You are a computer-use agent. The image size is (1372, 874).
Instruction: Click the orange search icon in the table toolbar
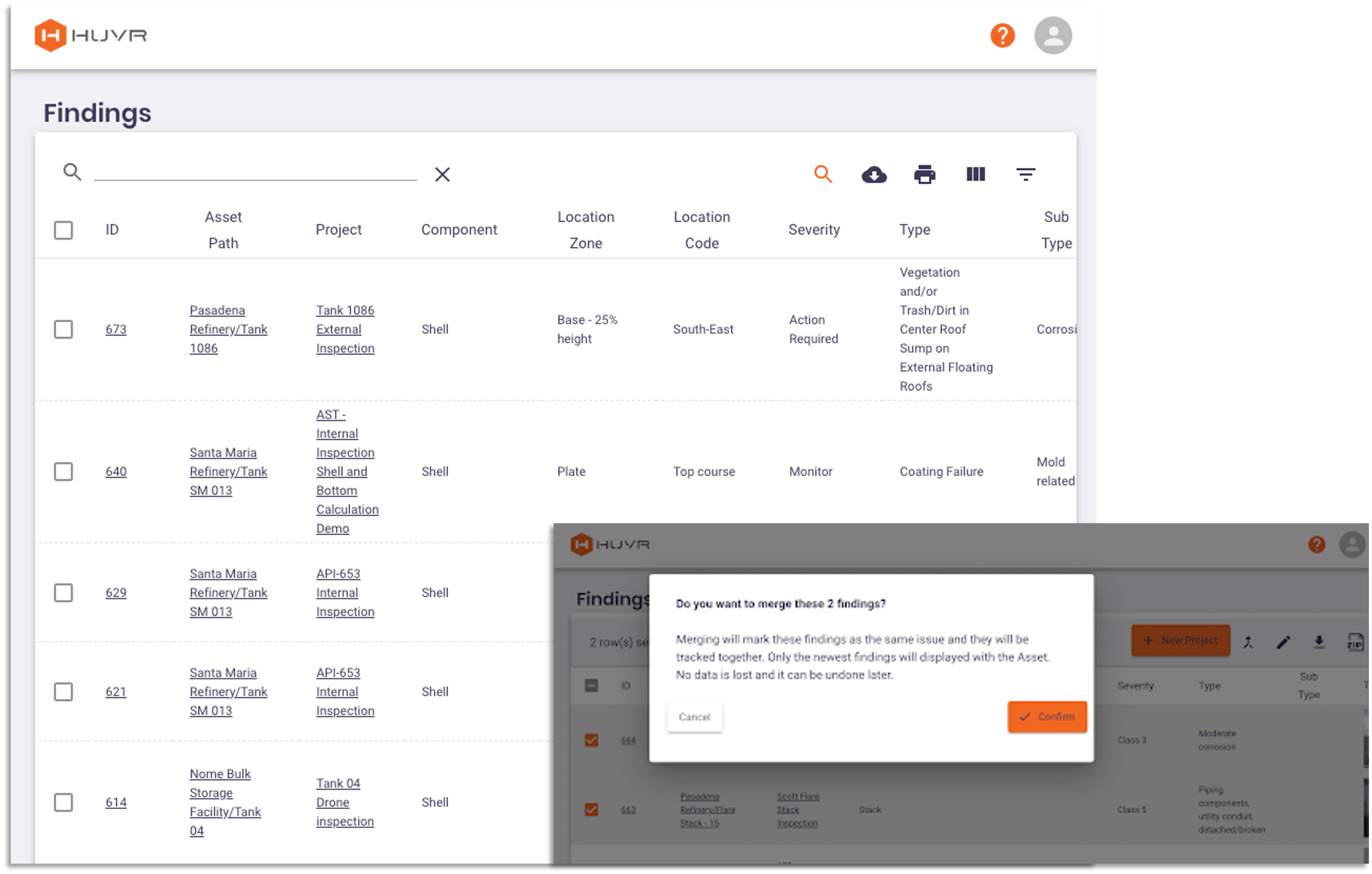click(x=823, y=174)
